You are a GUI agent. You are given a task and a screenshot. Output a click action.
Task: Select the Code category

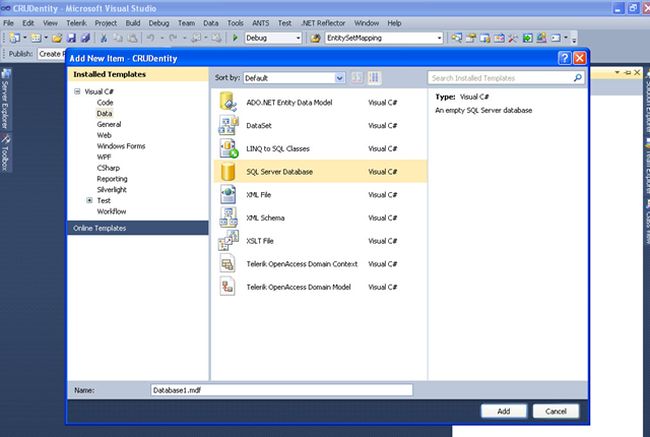[x=105, y=102]
